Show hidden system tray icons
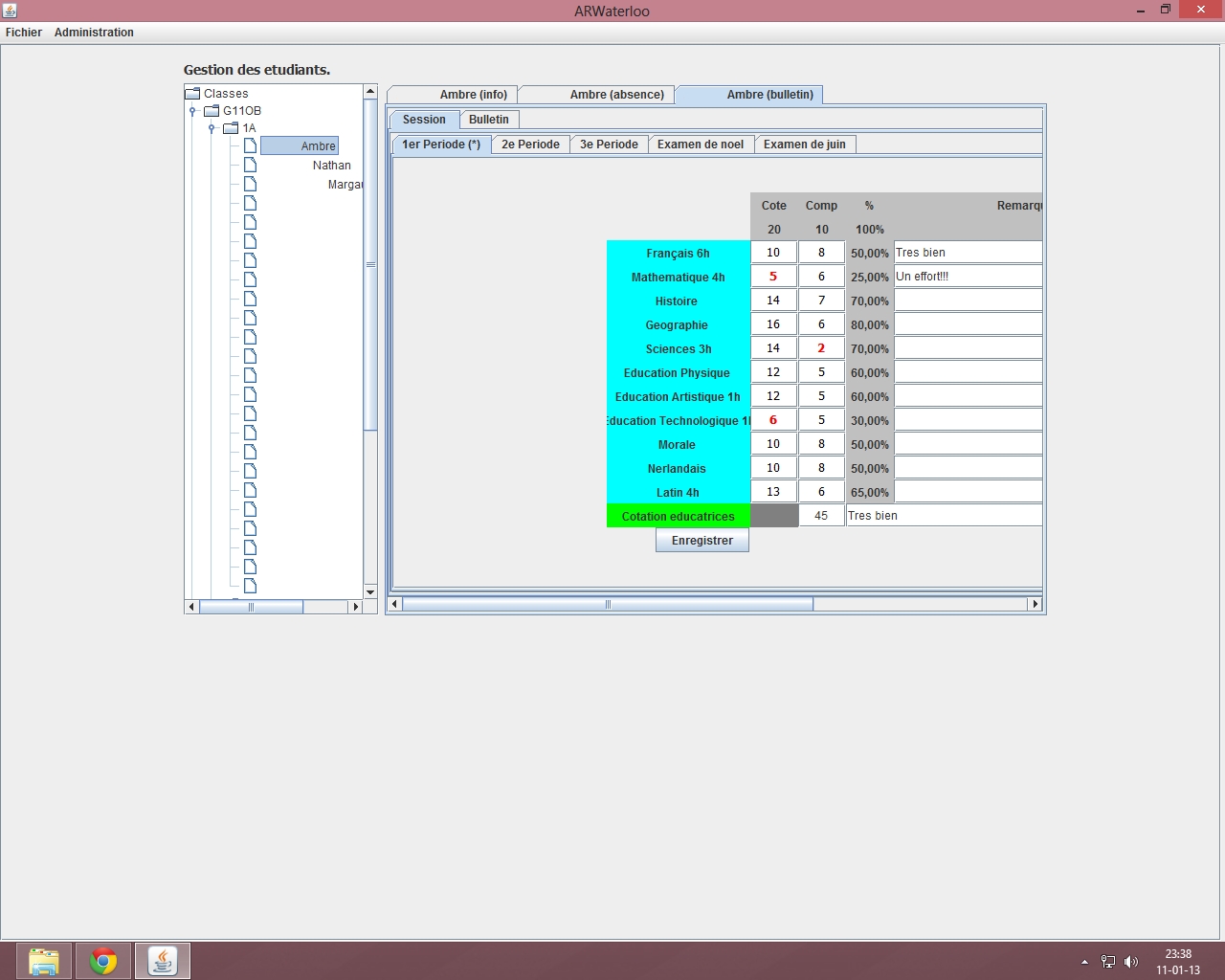Screen dimensions: 1225x980 (1084, 962)
